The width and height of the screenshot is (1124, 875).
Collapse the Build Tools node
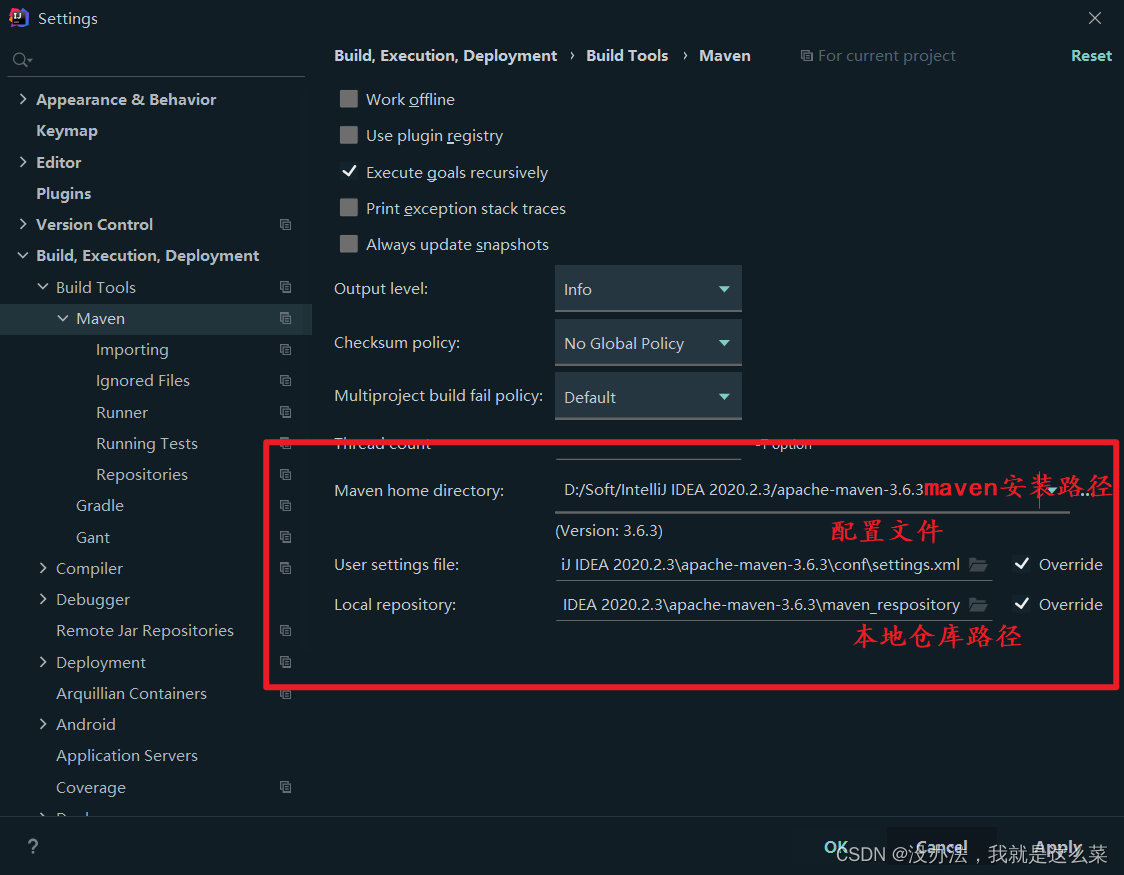coord(43,287)
